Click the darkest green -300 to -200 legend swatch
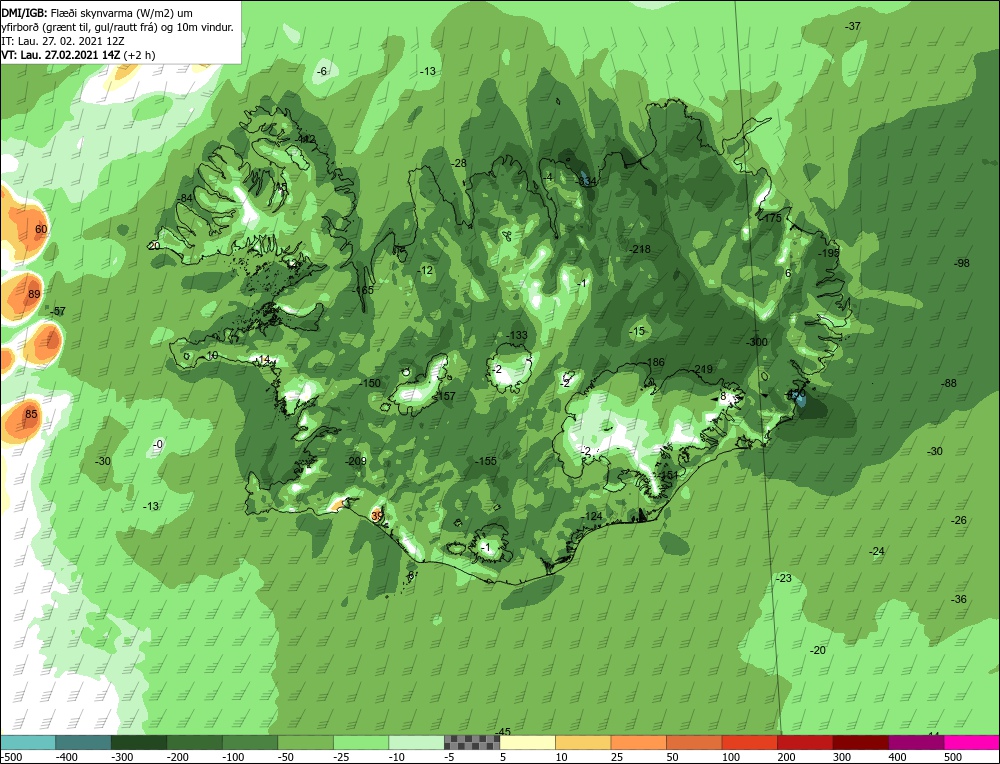 point(139,742)
